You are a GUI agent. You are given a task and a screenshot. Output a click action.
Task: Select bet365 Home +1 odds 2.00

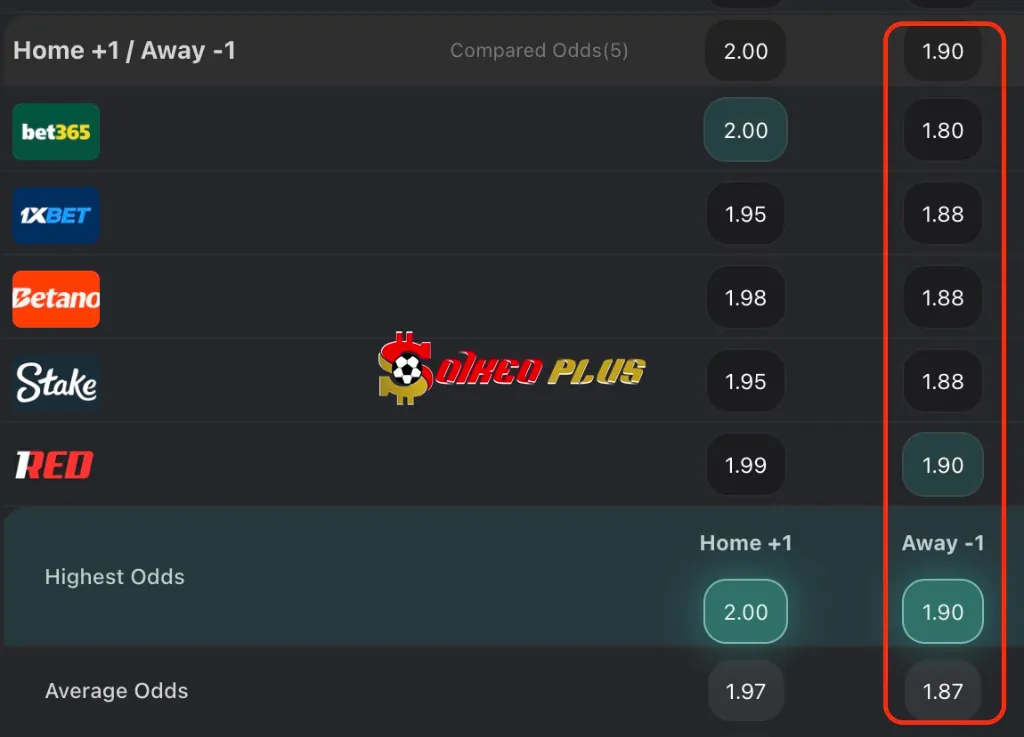(746, 130)
